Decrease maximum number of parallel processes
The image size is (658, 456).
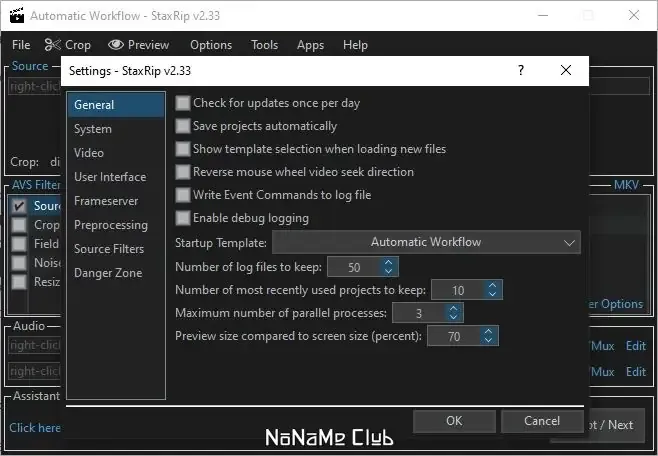tap(453, 317)
